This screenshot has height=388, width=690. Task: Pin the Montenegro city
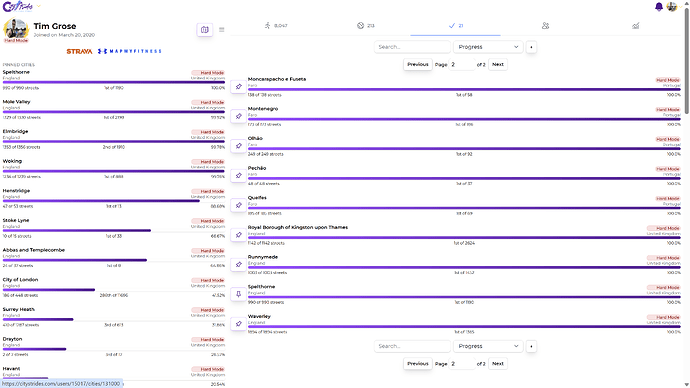pyautogui.click(x=239, y=116)
